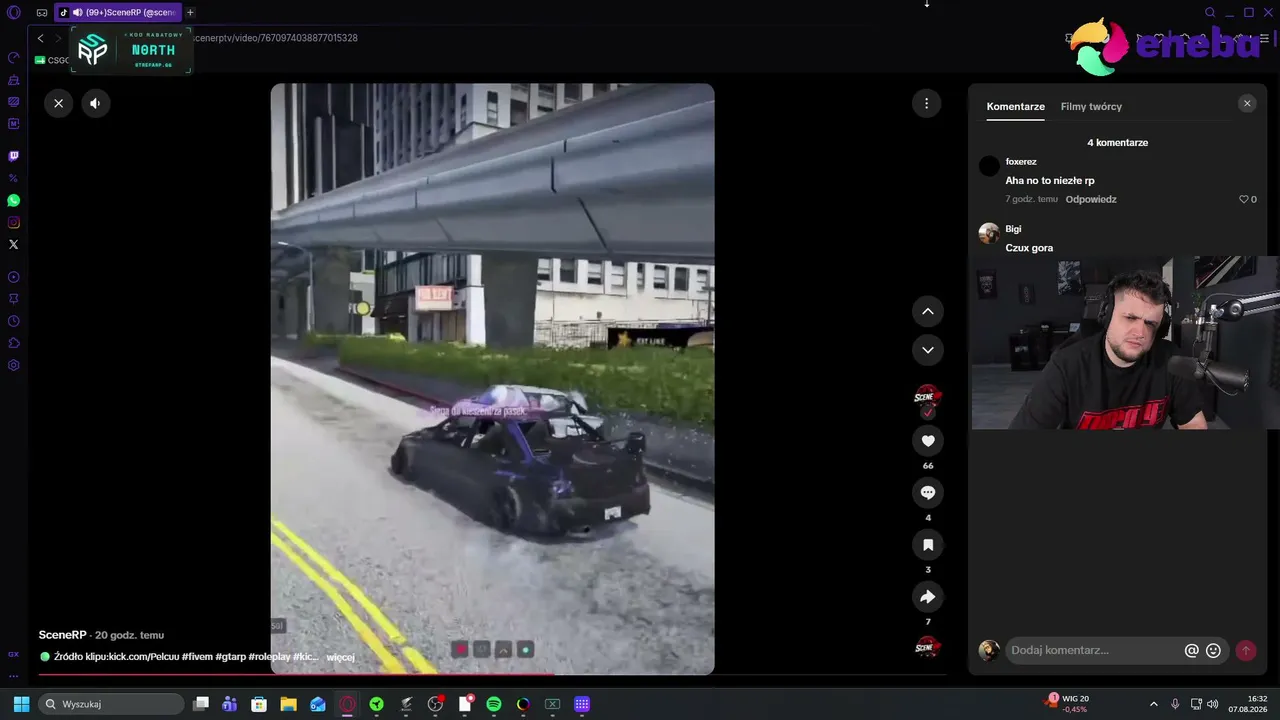Go back in browser history
Screen dimensions: 1280x720
pos(40,38)
